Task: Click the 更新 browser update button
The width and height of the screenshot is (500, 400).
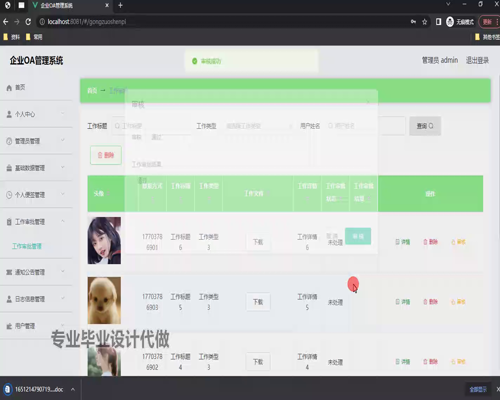Action: (489, 22)
